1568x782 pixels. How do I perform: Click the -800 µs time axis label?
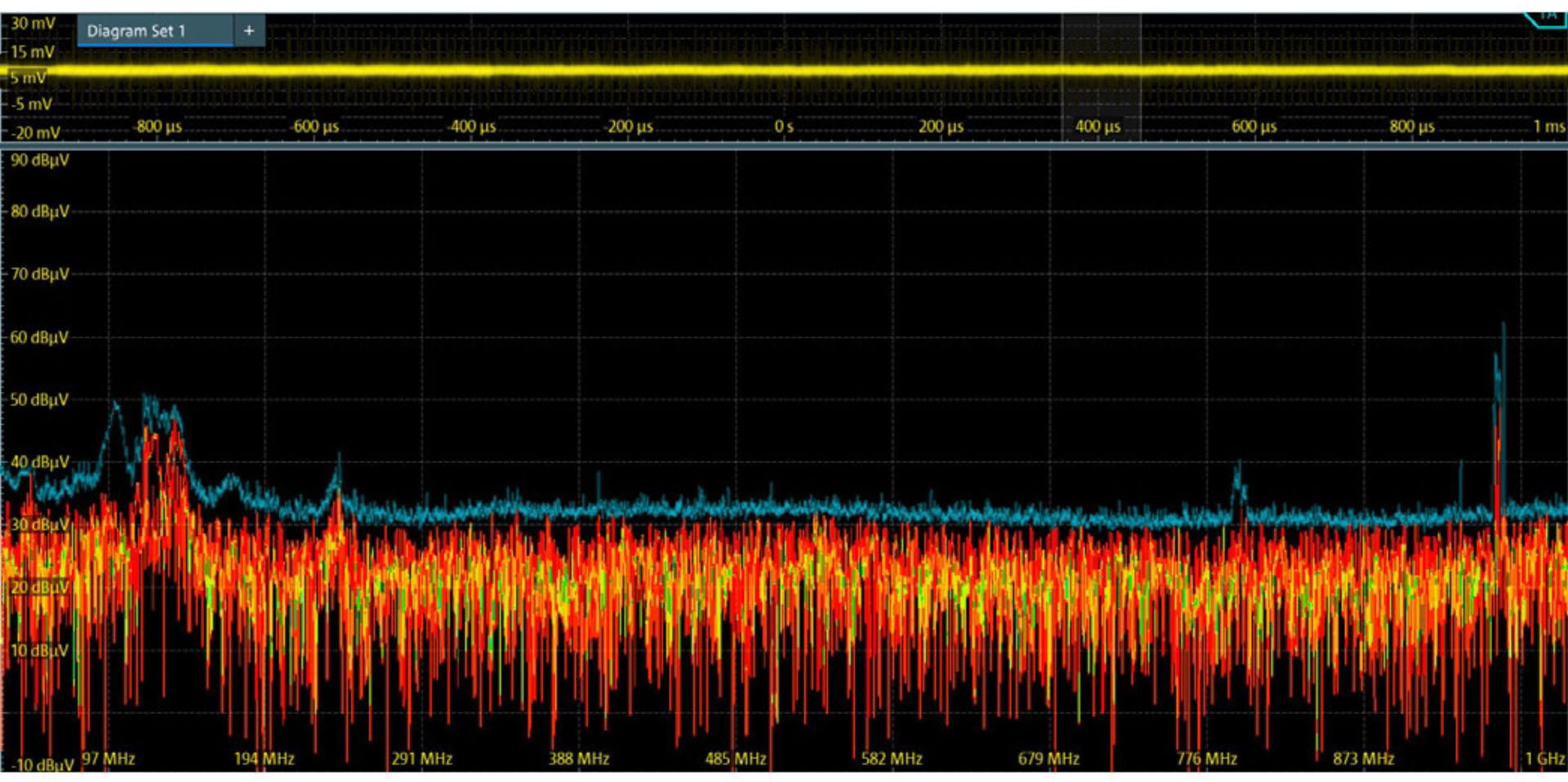[158, 127]
